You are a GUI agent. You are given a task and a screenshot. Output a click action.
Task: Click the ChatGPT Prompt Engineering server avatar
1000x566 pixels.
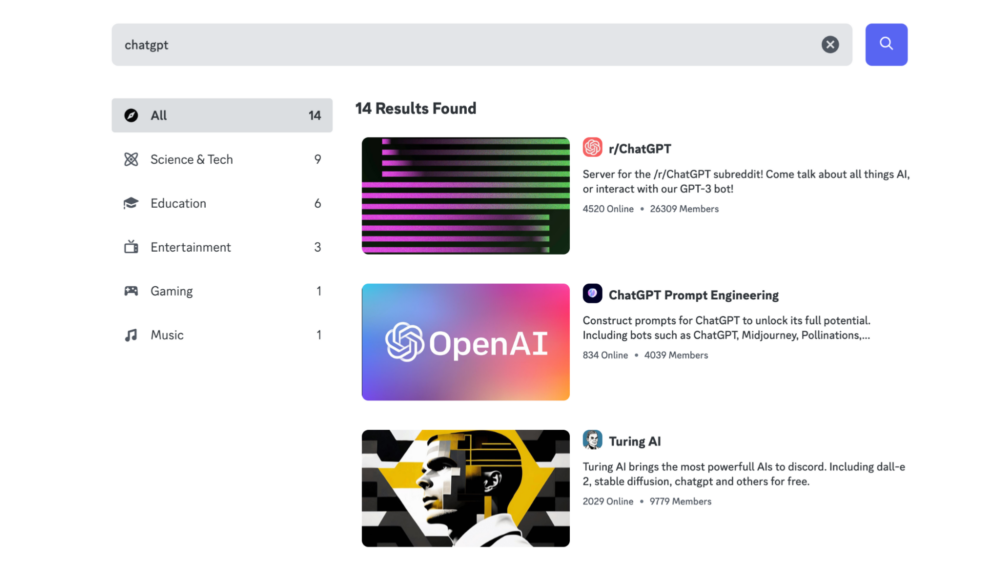pos(592,294)
